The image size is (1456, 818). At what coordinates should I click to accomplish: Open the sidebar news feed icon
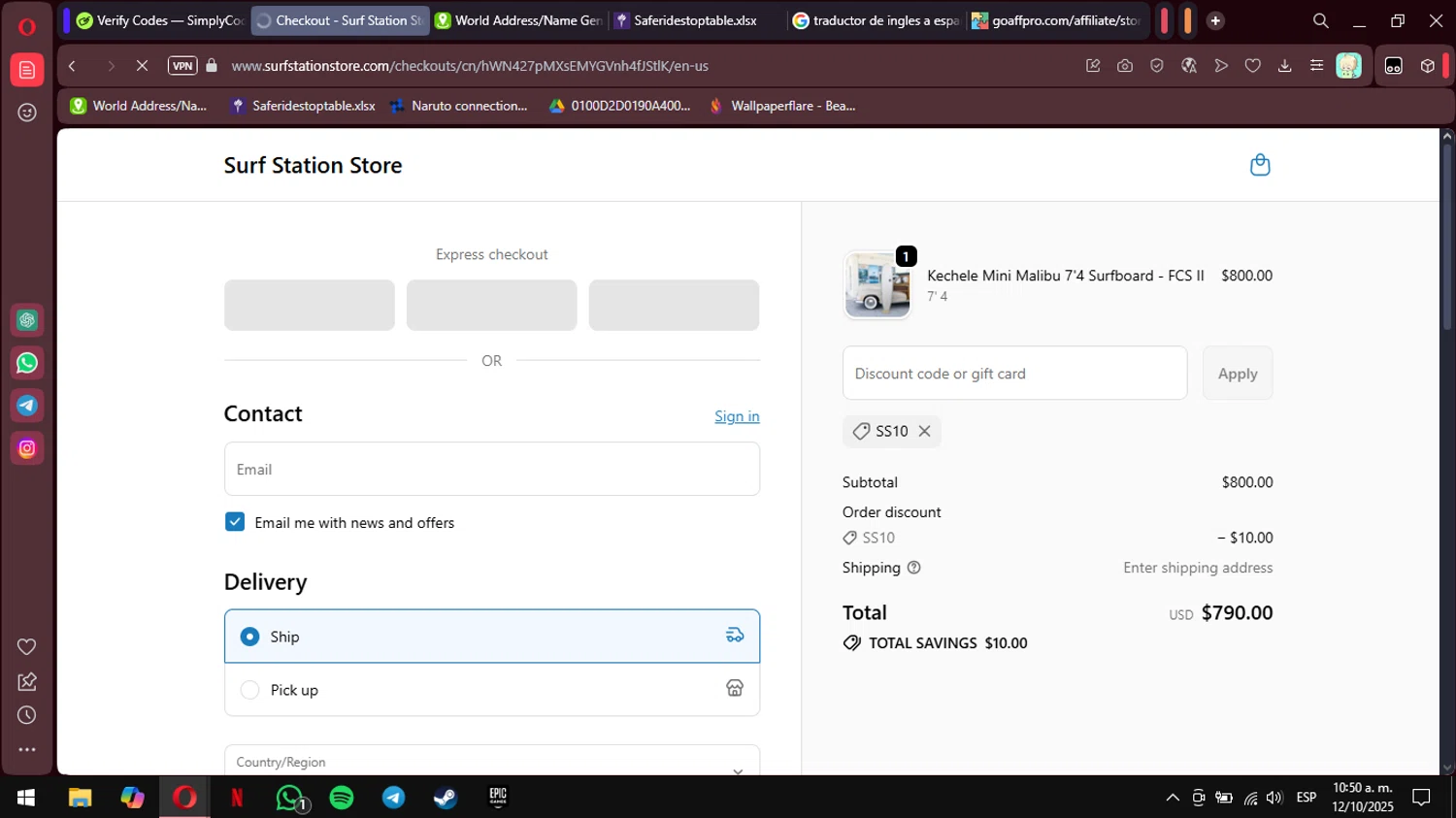tap(27, 70)
